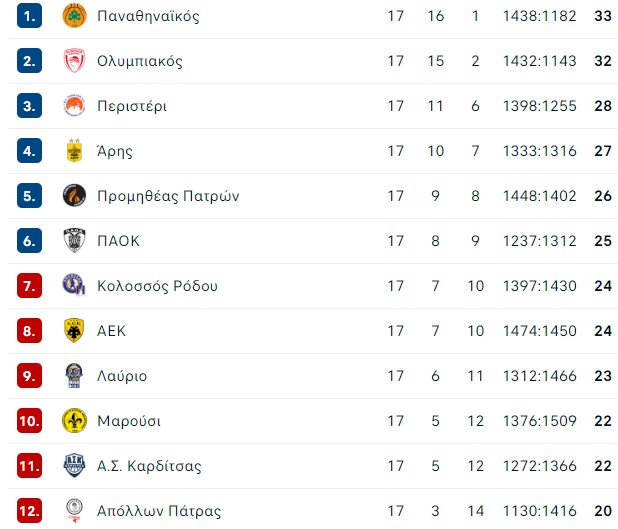The image size is (618, 529).
Task: Click the Α.Σ. Καρδίτσας shield logo
Action: [74, 466]
